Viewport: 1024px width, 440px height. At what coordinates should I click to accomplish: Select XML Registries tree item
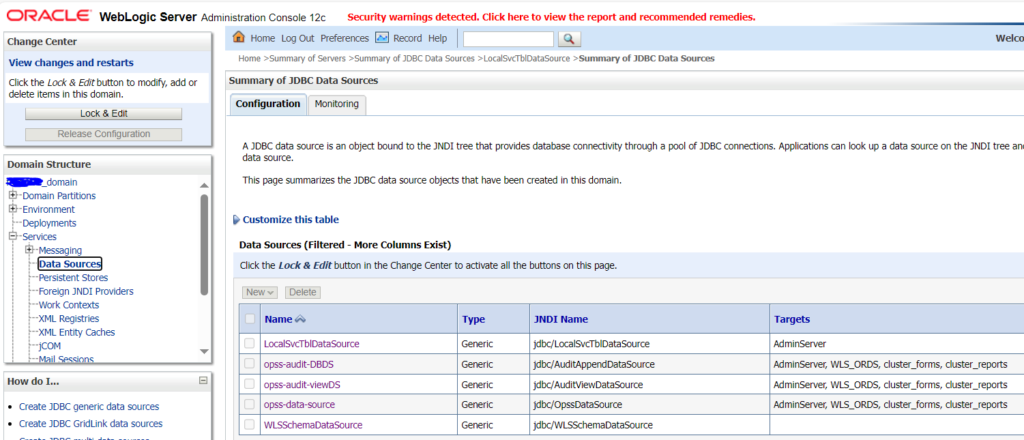coord(69,319)
